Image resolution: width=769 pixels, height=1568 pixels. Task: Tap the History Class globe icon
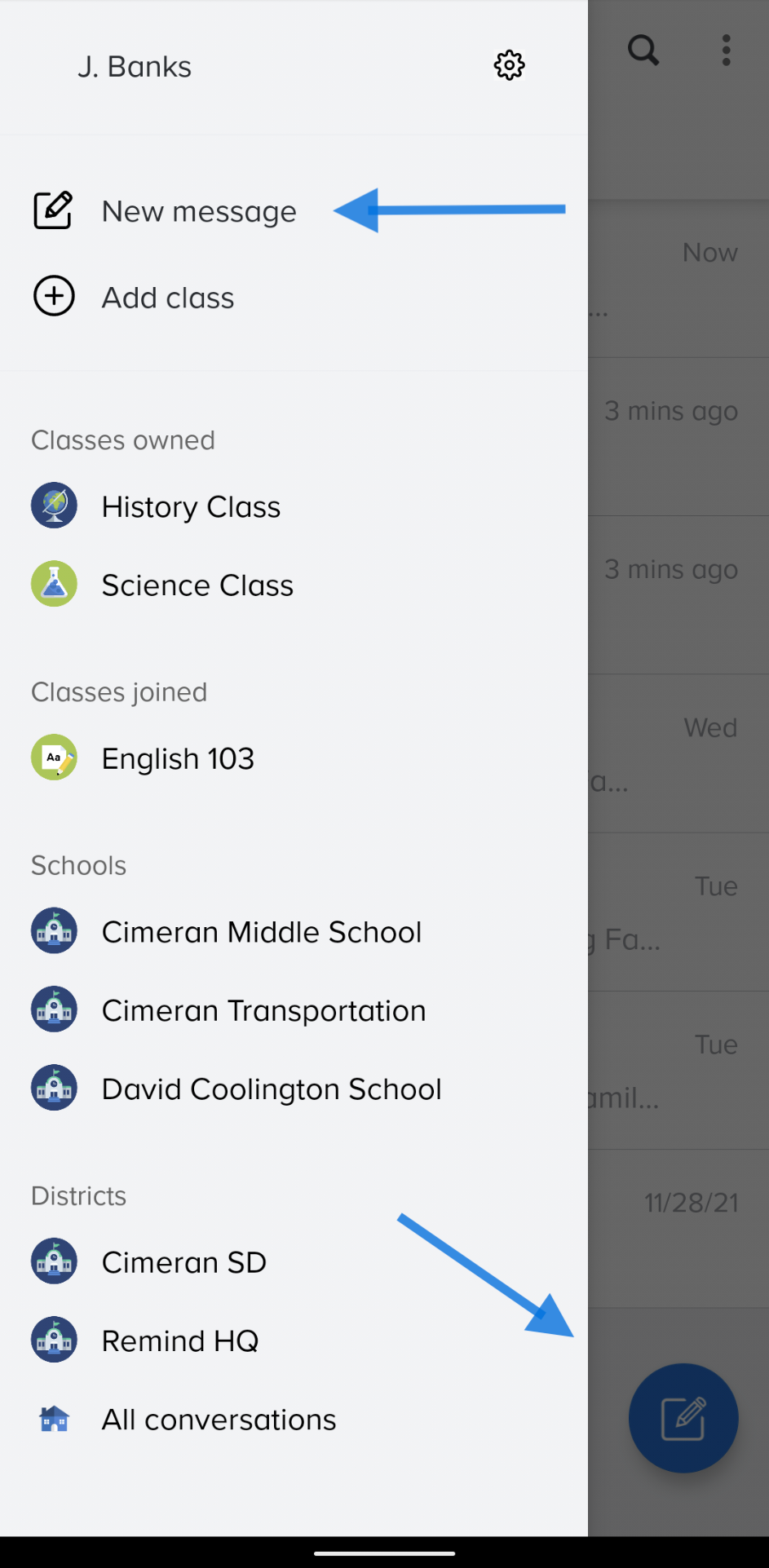point(55,506)
